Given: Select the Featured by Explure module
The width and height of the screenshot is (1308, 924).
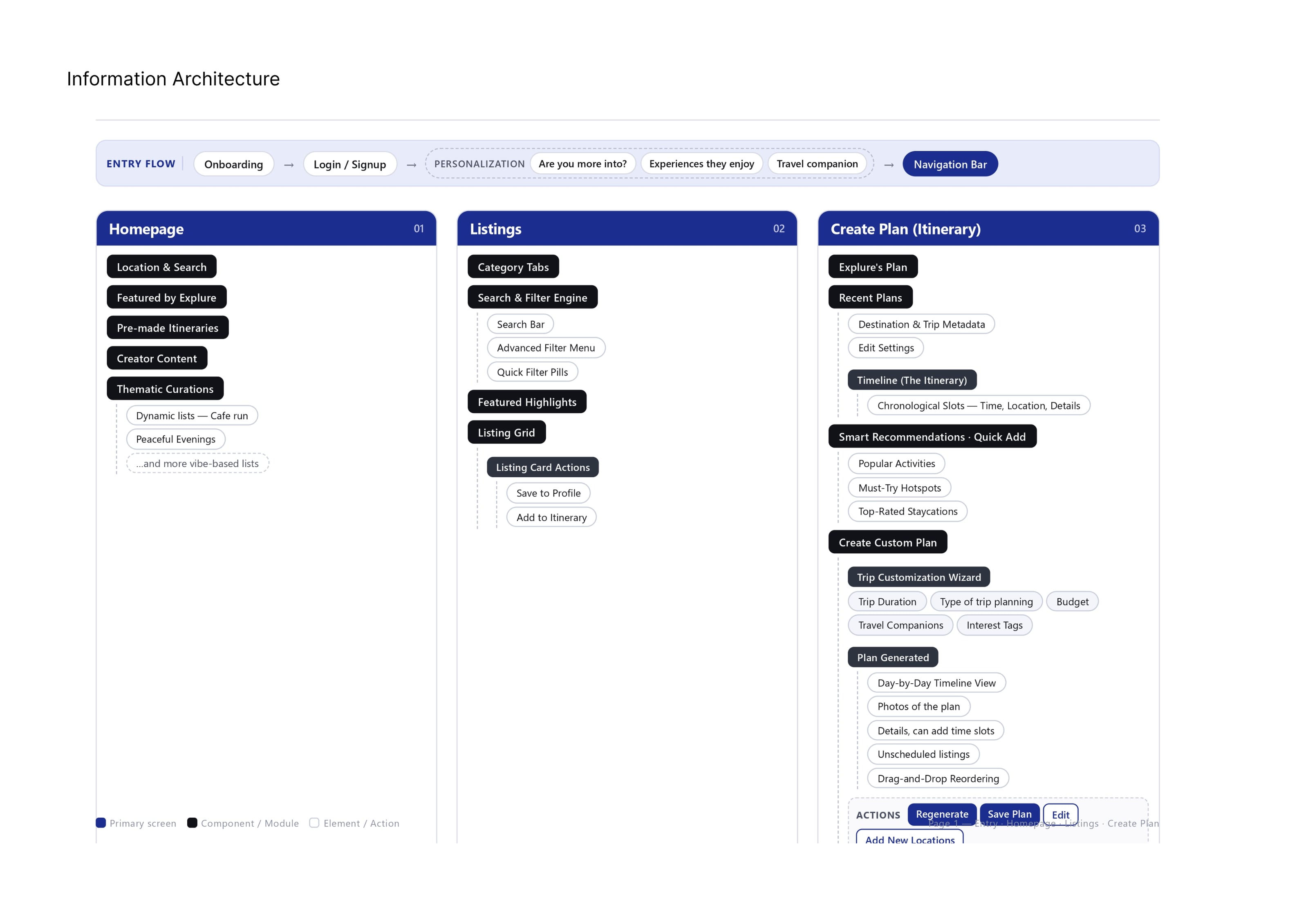Looking at the screenshot, I should pos(166,298).
